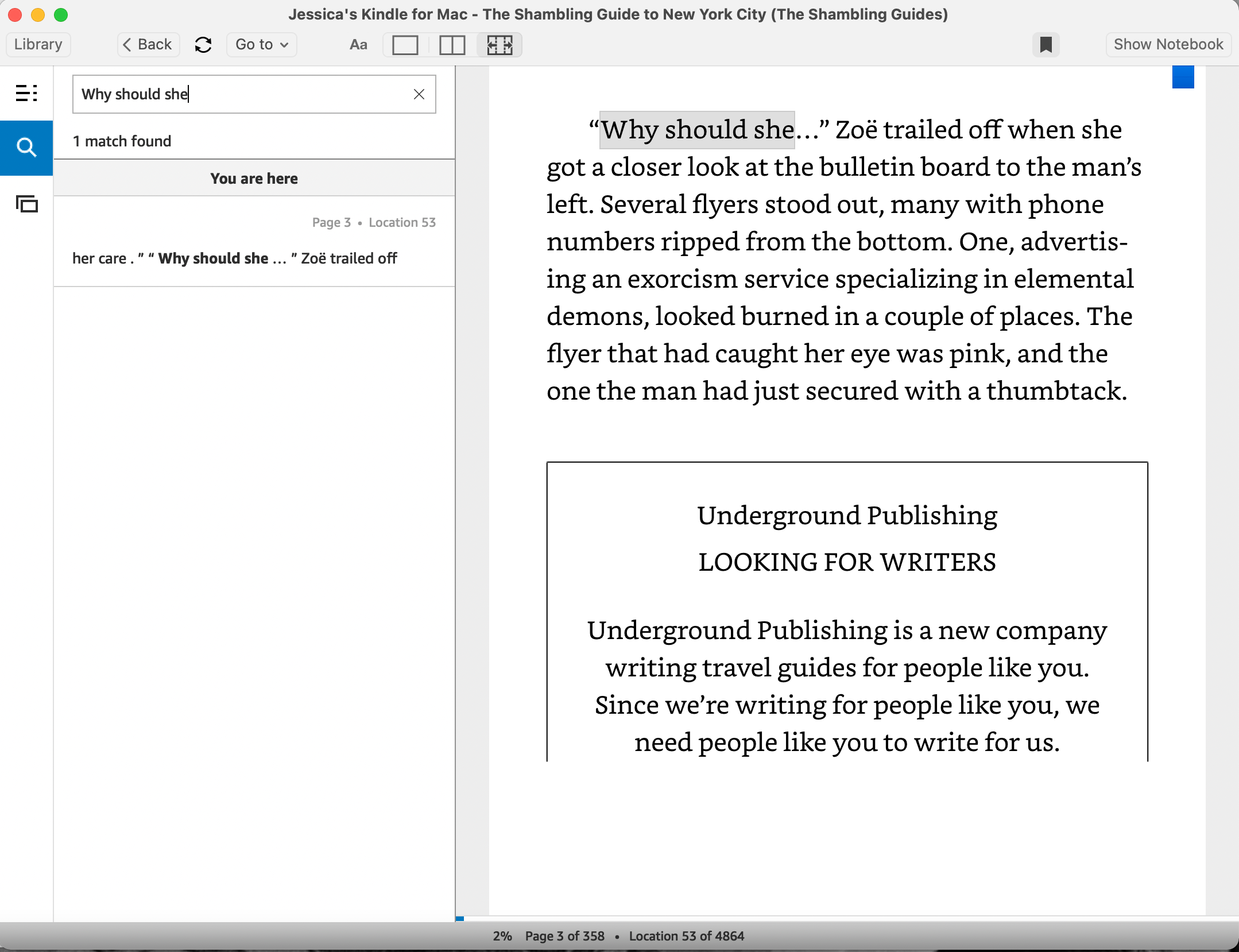Viewport: 1239px width, 952px height.
Task: Toggle the blue bookmark at top right
Action: point(1184,76)
